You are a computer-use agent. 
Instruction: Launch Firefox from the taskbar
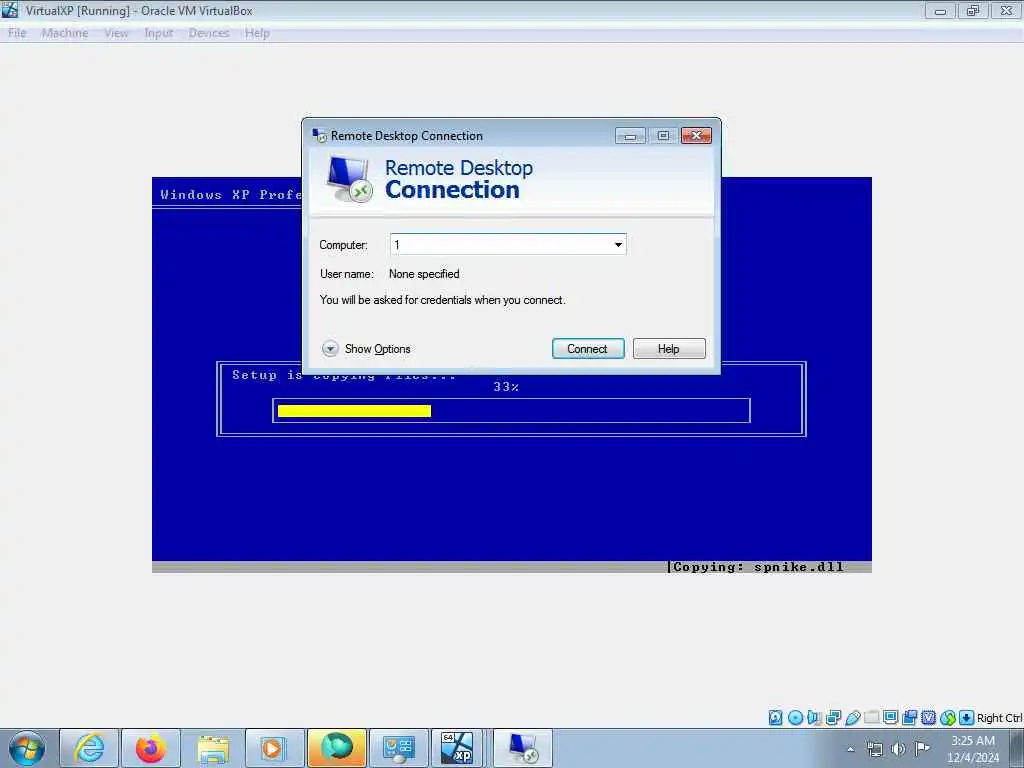(x=151, y=748)
